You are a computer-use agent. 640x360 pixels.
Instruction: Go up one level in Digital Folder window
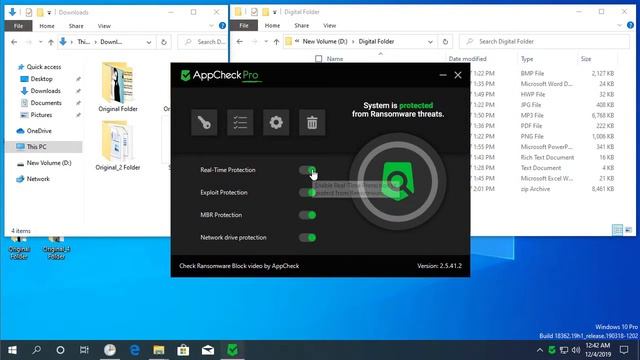click(x=276, y=42)
